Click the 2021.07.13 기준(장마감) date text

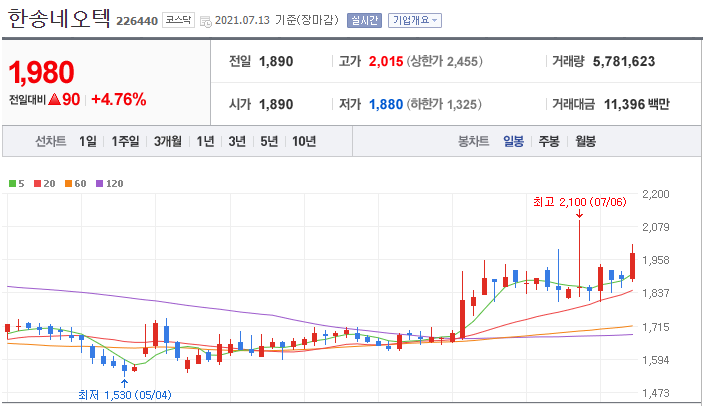pos(277,21)
